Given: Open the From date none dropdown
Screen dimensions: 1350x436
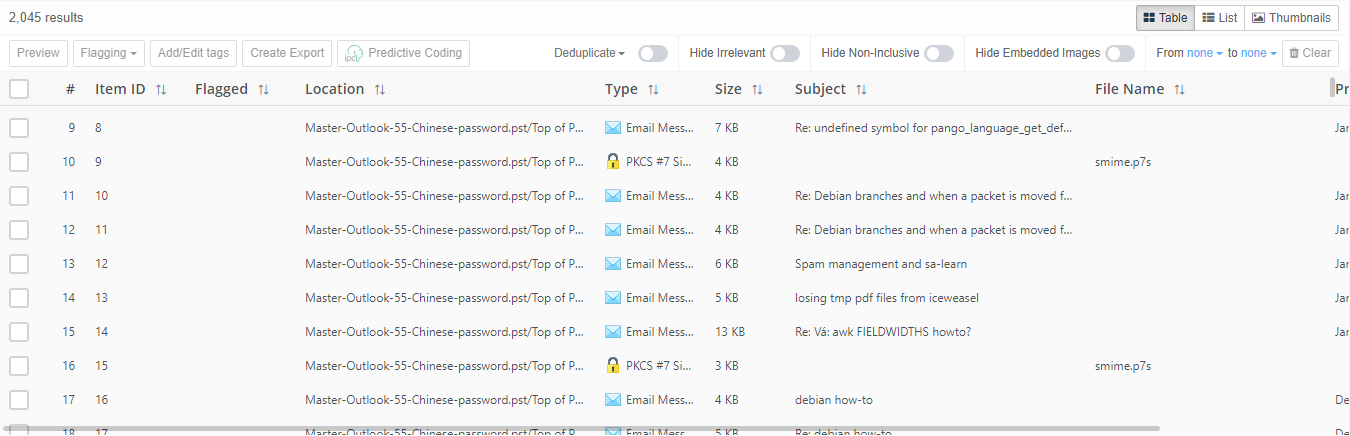Looking at the screenshot, I should pyautogui.click(x=1204, y=53).
